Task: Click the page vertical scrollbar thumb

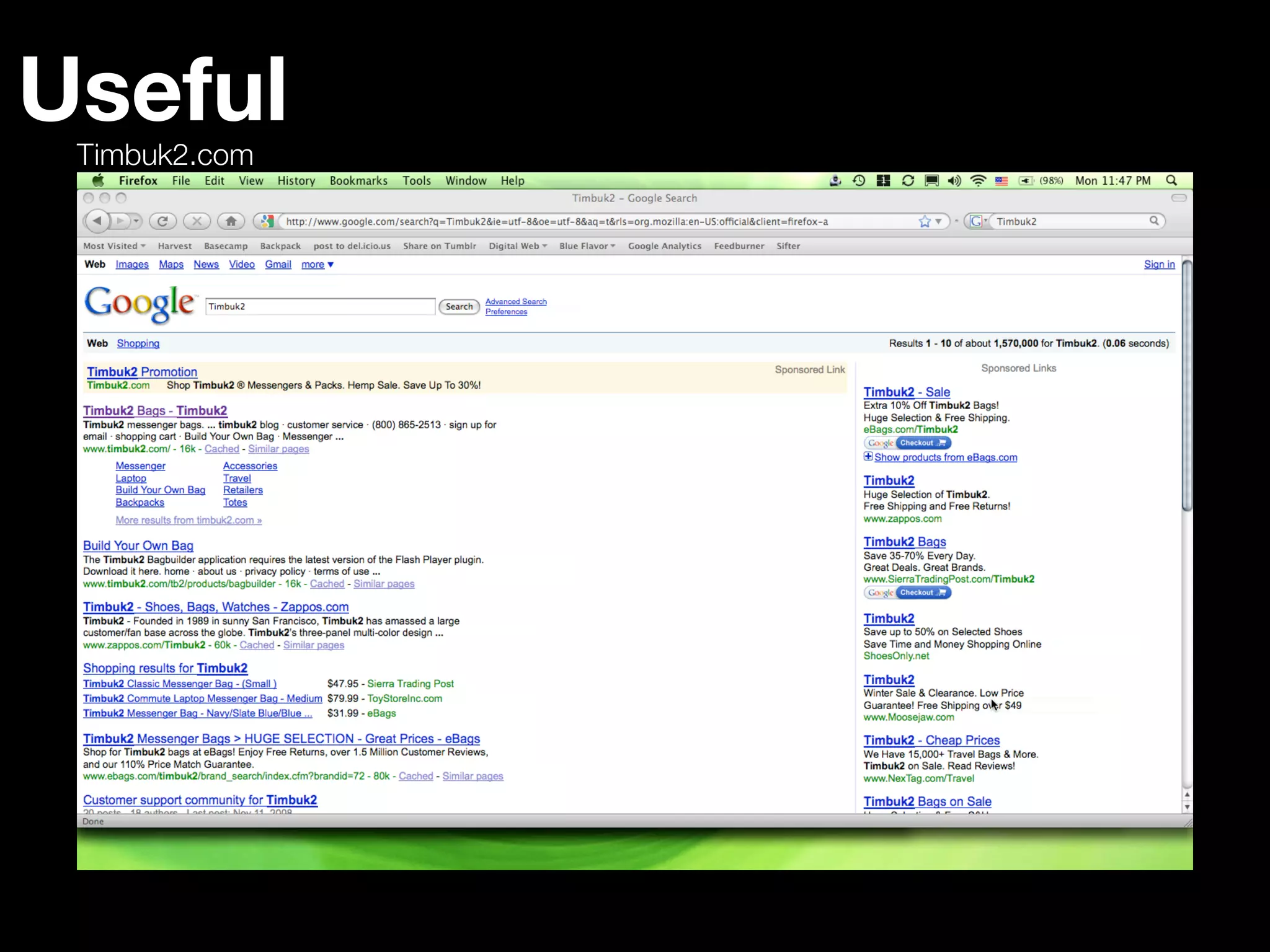Action: point(1187,384)
